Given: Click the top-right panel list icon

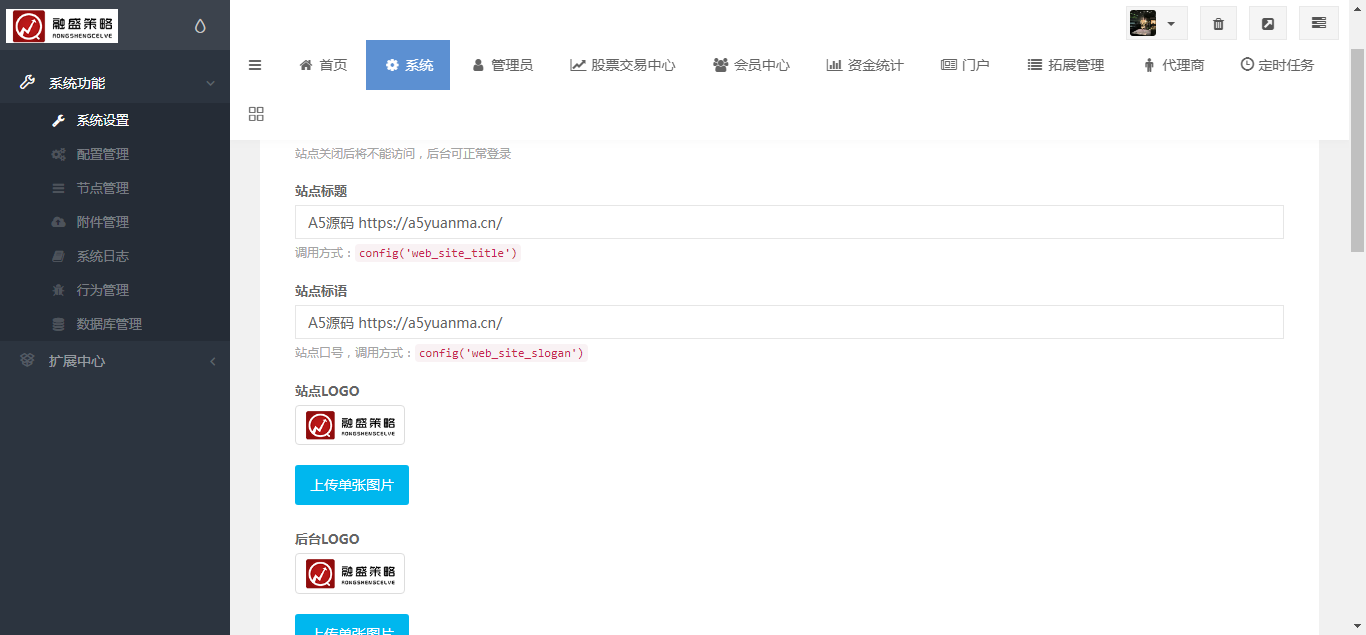Looking at the screenshot, I should tap(1318, 23).
